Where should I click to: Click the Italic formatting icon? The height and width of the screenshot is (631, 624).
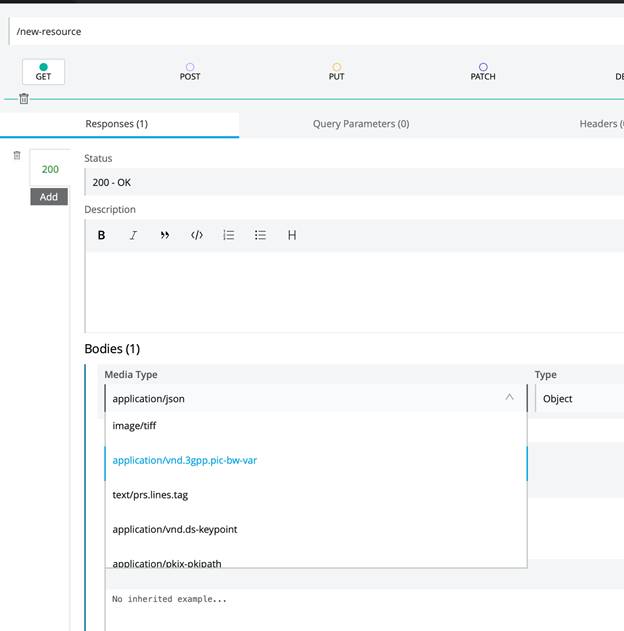tap(133, 235)
